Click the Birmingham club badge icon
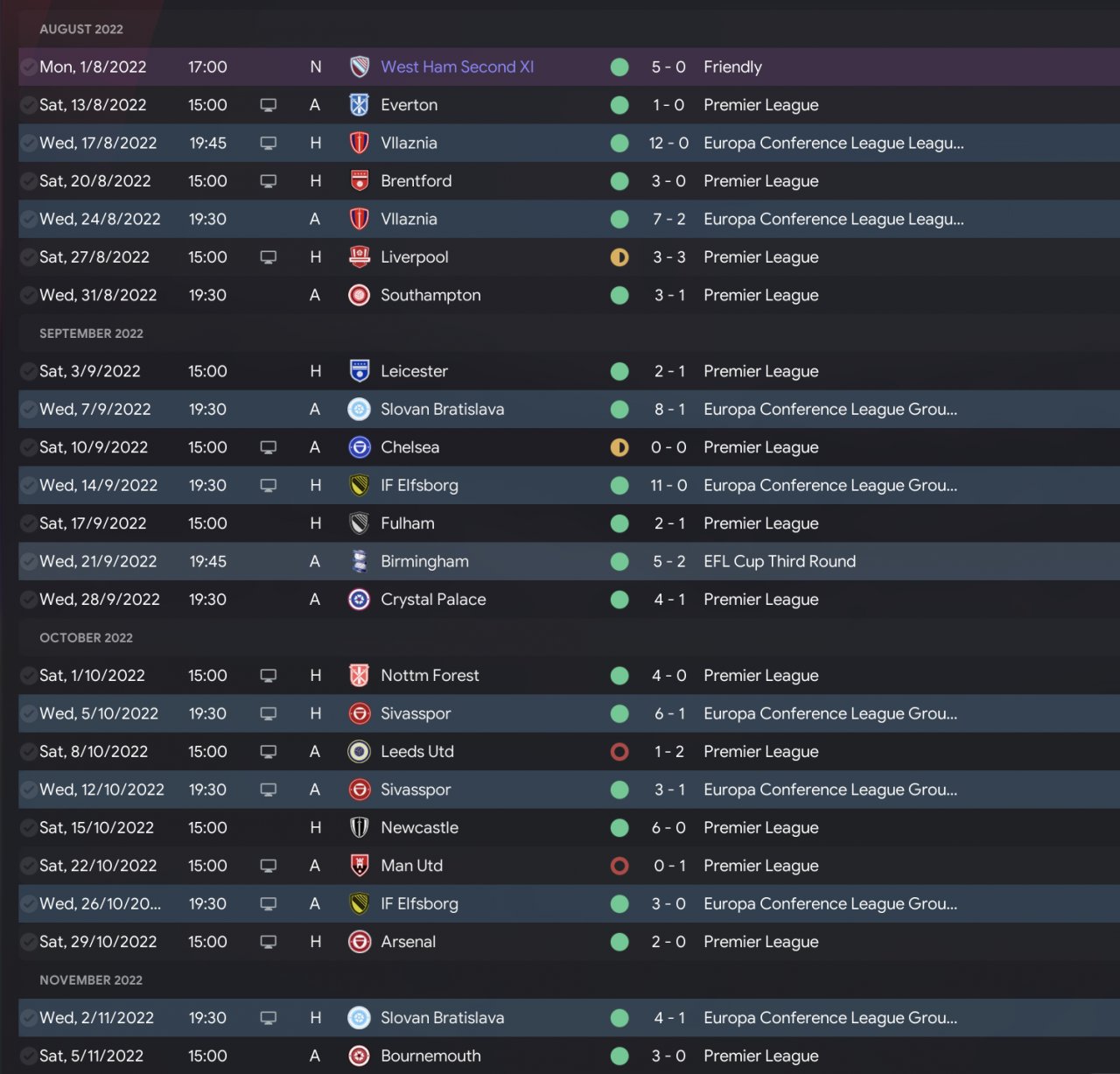The height and width of the screenshot is (1074, 1120). (359, 562)
